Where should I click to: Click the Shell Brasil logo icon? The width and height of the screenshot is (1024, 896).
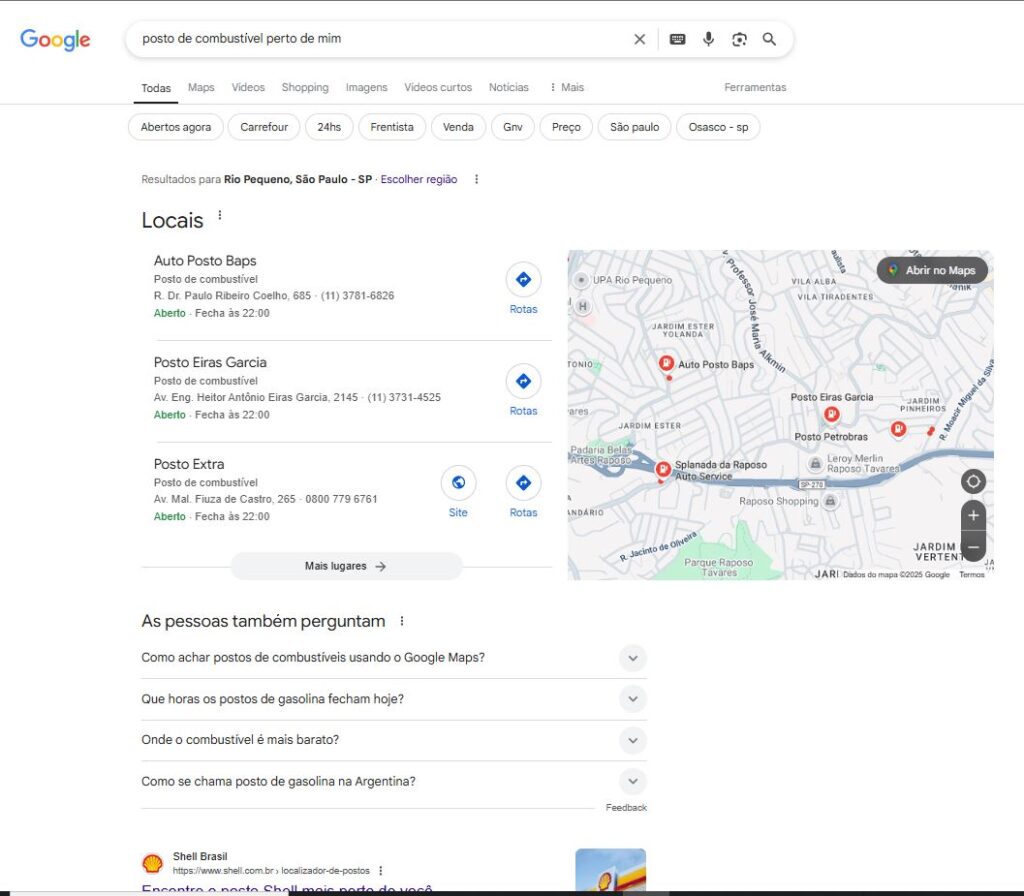point(153,863)
